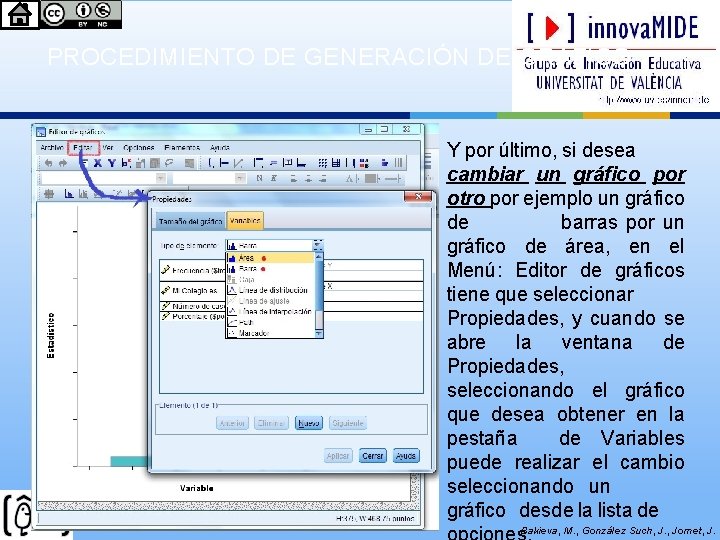720x540 pixels.
Task: Click the Cerrar button
Action: [x=372, y=456]
